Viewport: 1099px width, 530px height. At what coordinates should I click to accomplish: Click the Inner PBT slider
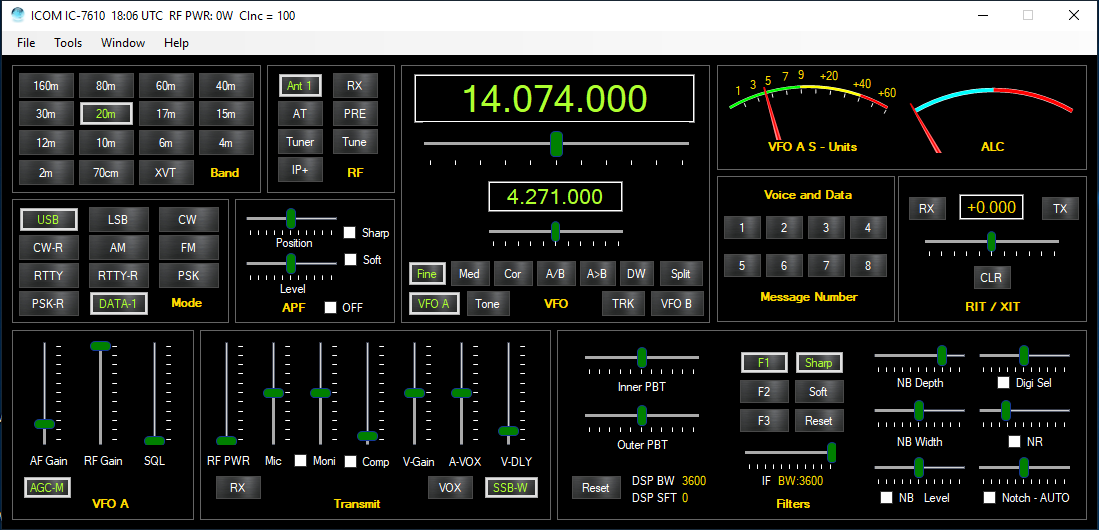pyautogui.click(x=641, y=357)
